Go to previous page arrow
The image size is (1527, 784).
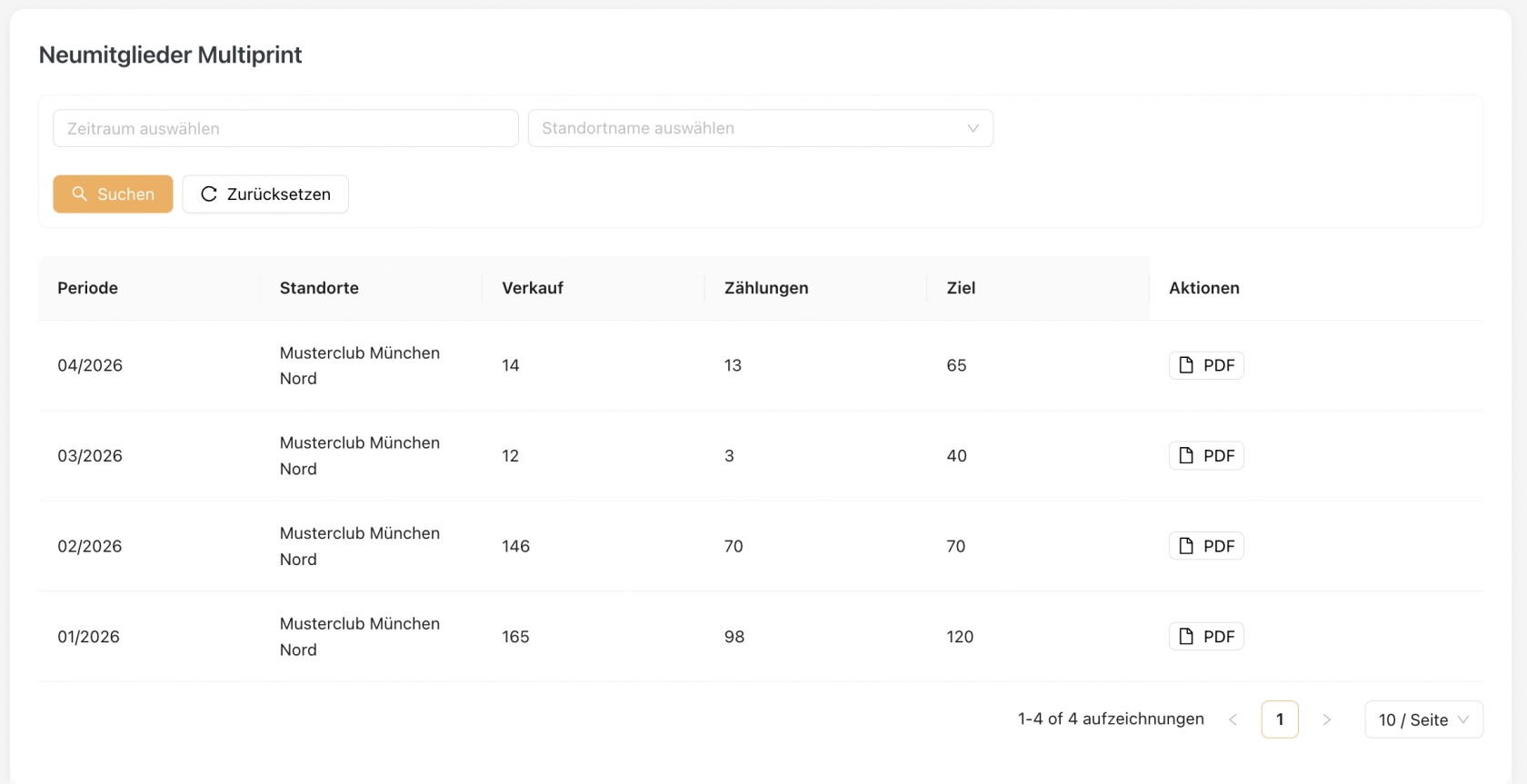coord(1233,719)
